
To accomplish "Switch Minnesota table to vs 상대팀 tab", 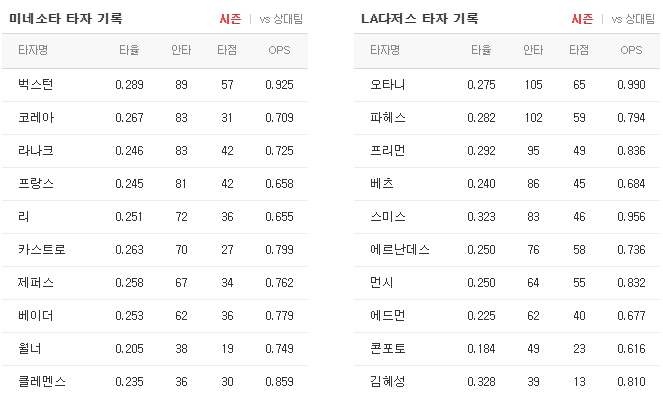I will pyautogui.click(x=281, y=19).
